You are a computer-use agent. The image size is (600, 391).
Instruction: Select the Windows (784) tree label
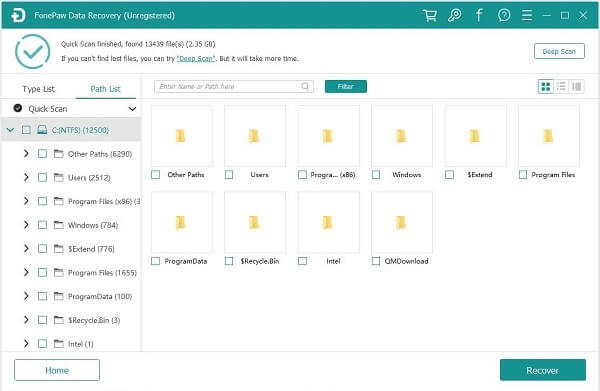pos(93,225)
